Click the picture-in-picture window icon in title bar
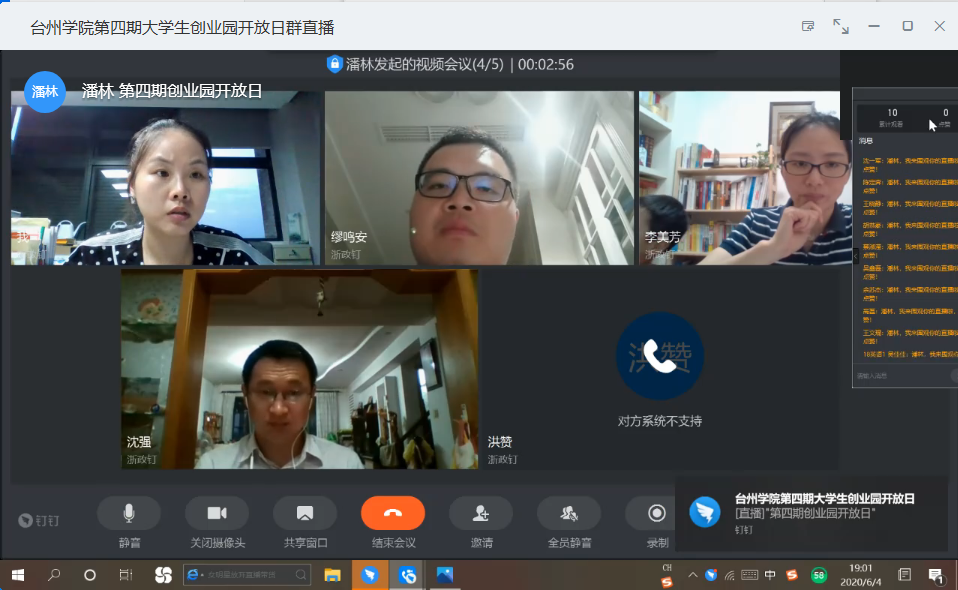The image size is (958, 590). tap(808, 26)
